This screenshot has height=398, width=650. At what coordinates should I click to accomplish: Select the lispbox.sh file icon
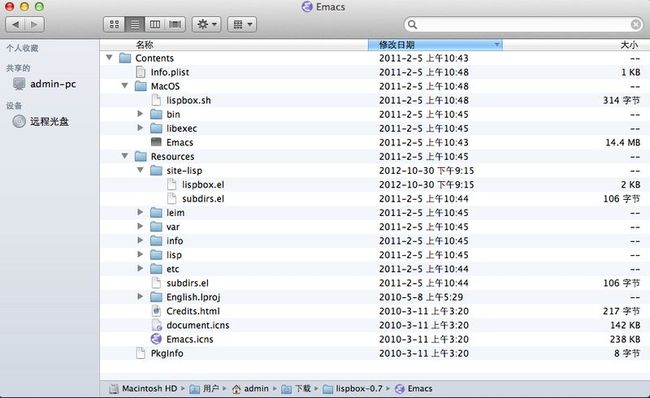[x=156, y=100]
